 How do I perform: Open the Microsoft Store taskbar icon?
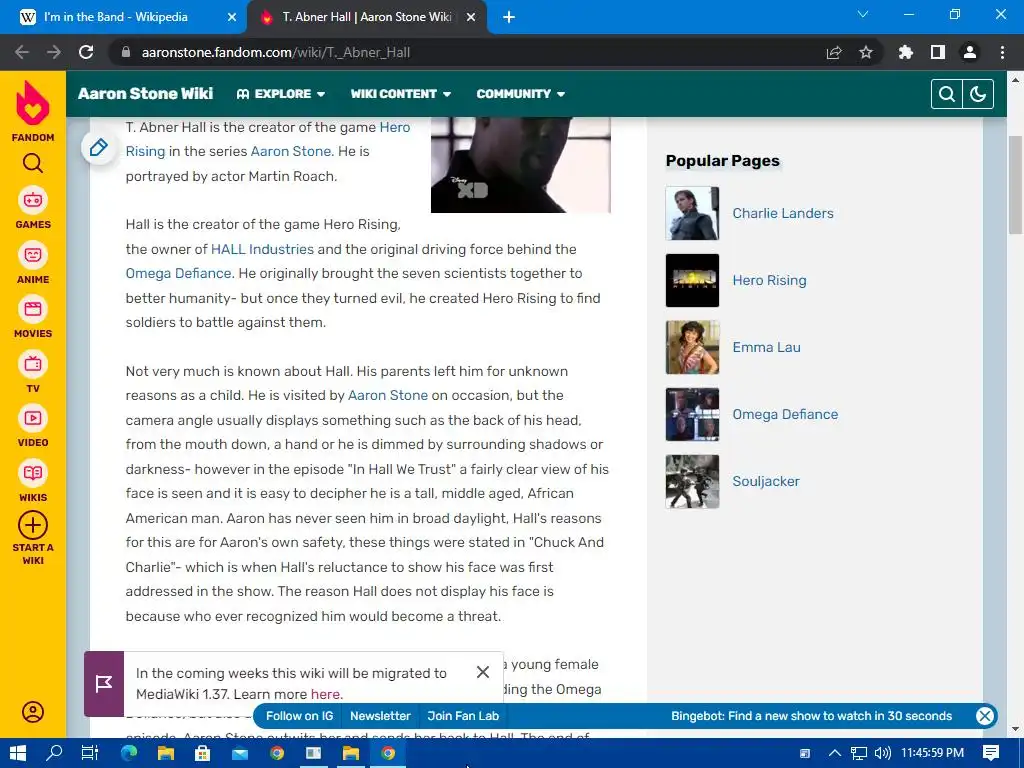tap(202, 753)
